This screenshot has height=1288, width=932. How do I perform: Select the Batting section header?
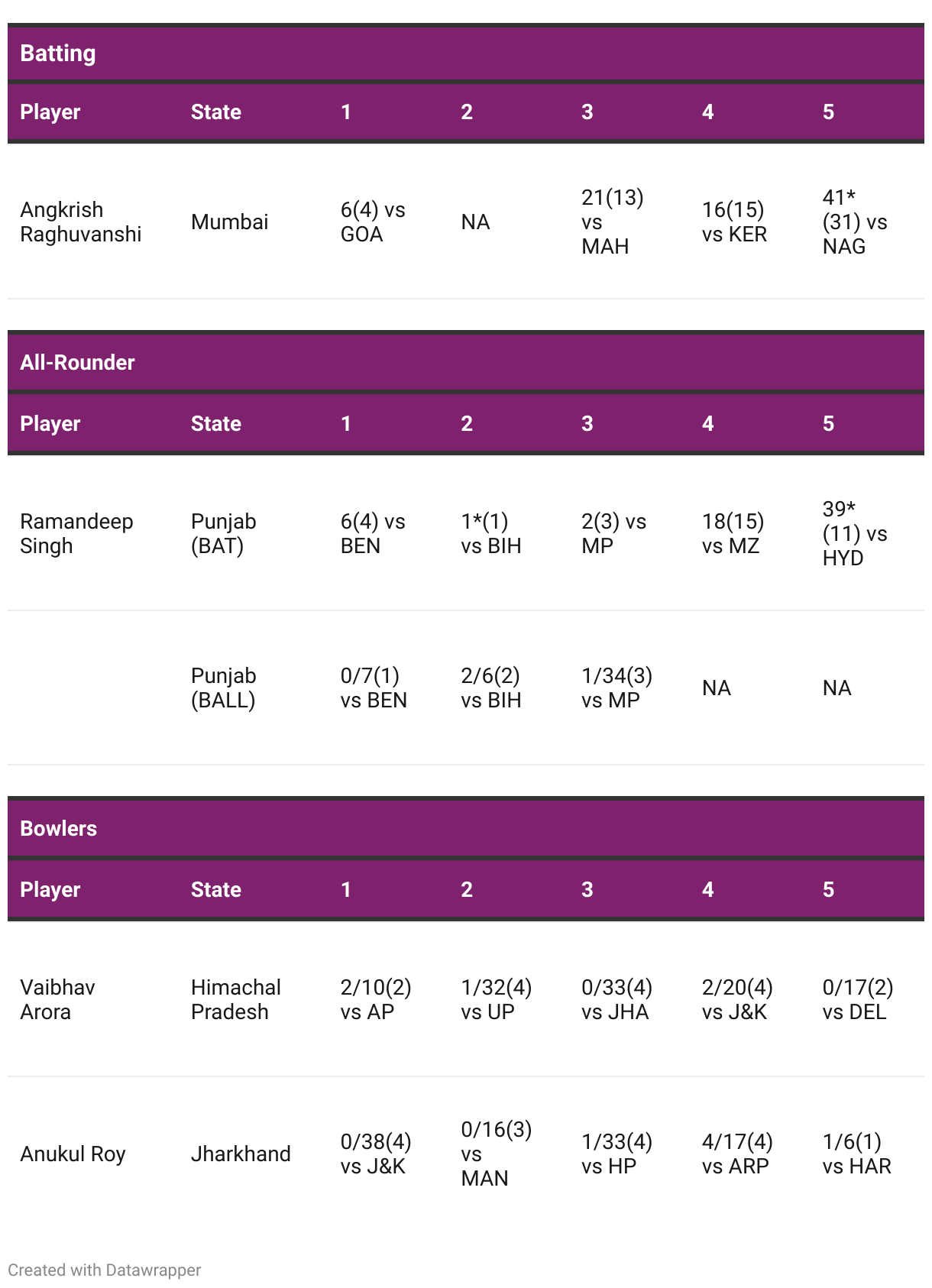click(58, 53)
